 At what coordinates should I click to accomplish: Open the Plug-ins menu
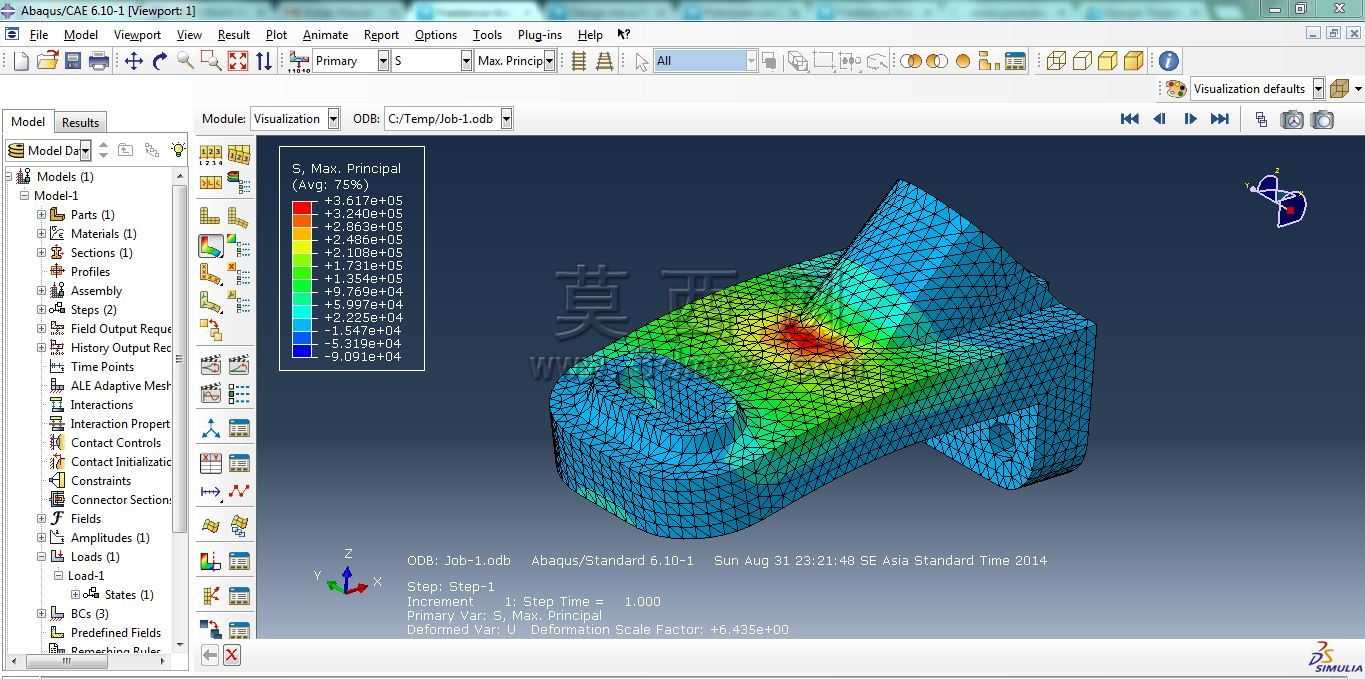(540, 34)
